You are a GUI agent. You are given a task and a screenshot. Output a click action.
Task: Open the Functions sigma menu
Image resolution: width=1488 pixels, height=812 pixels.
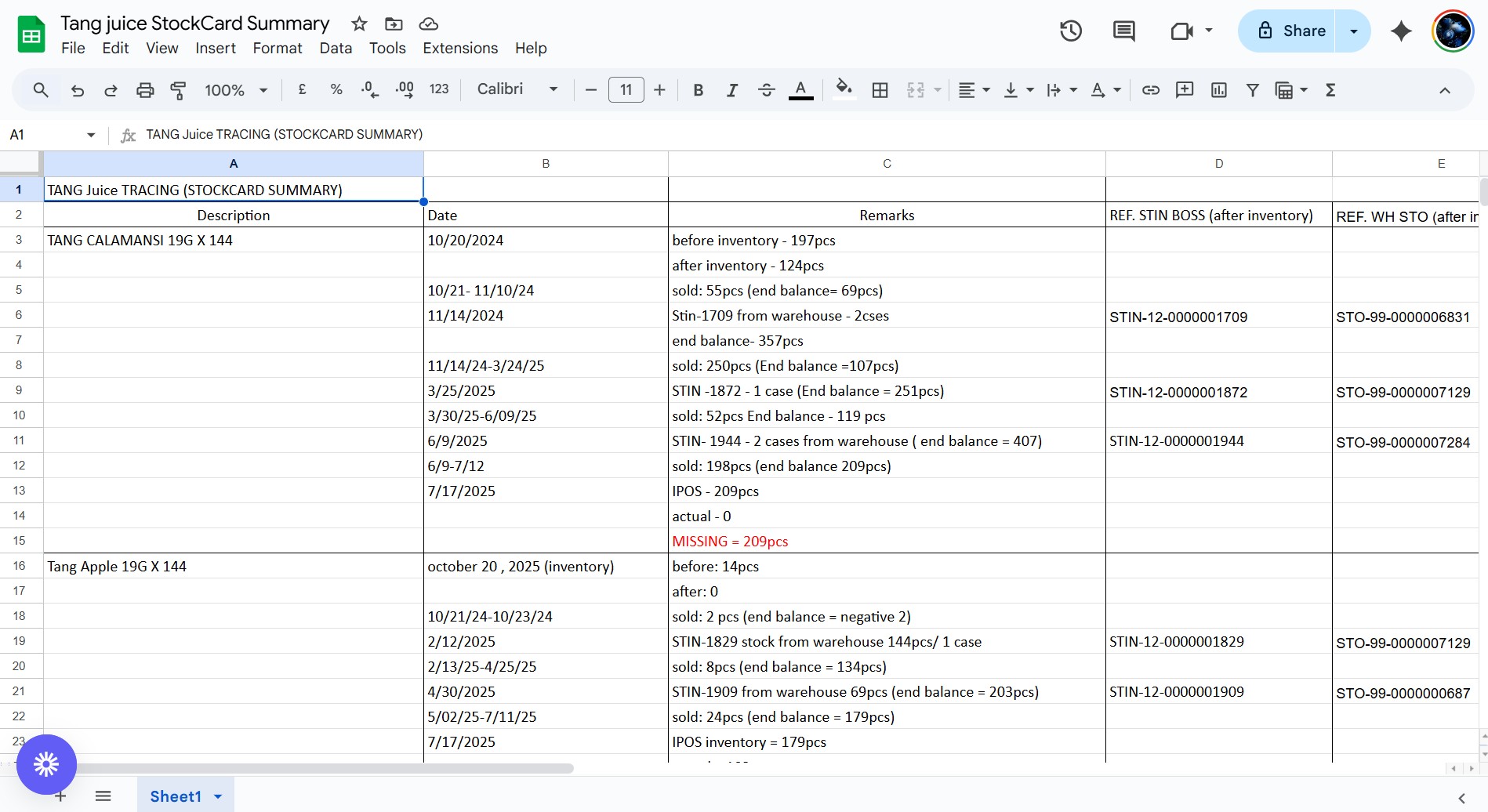click(1330, 90)
